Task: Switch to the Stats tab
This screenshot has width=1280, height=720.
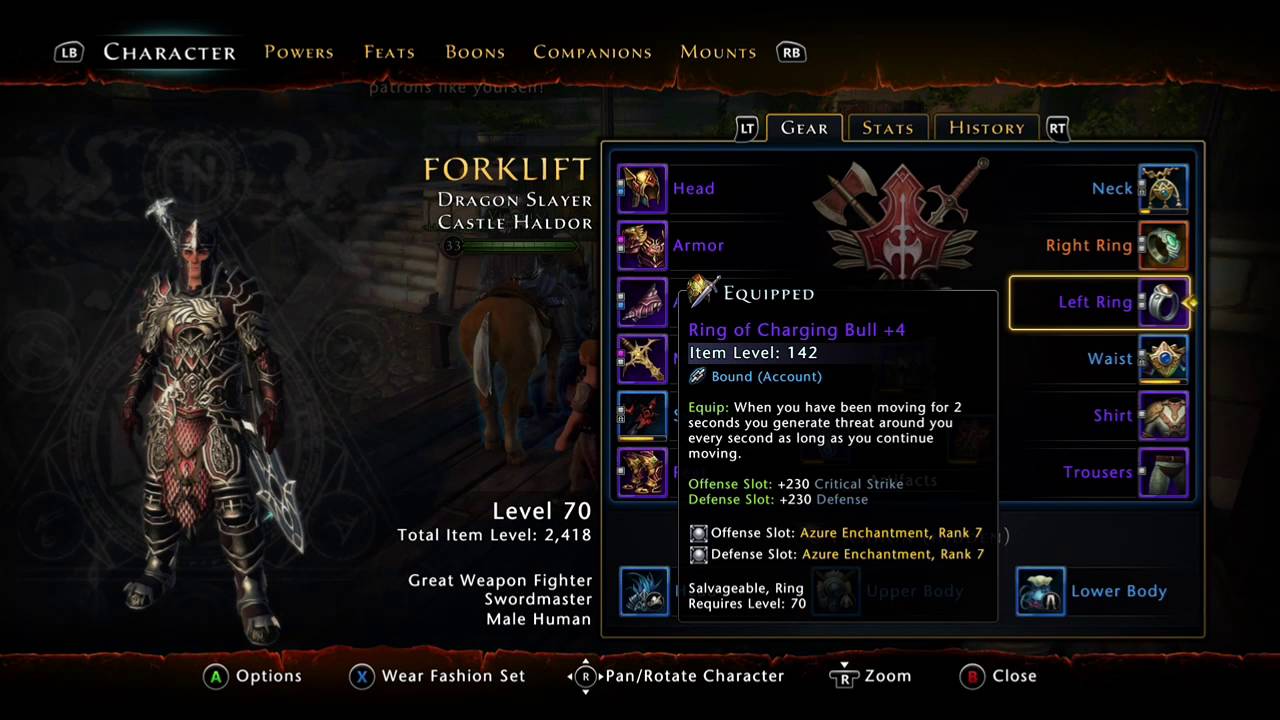Action: point(888,128)
